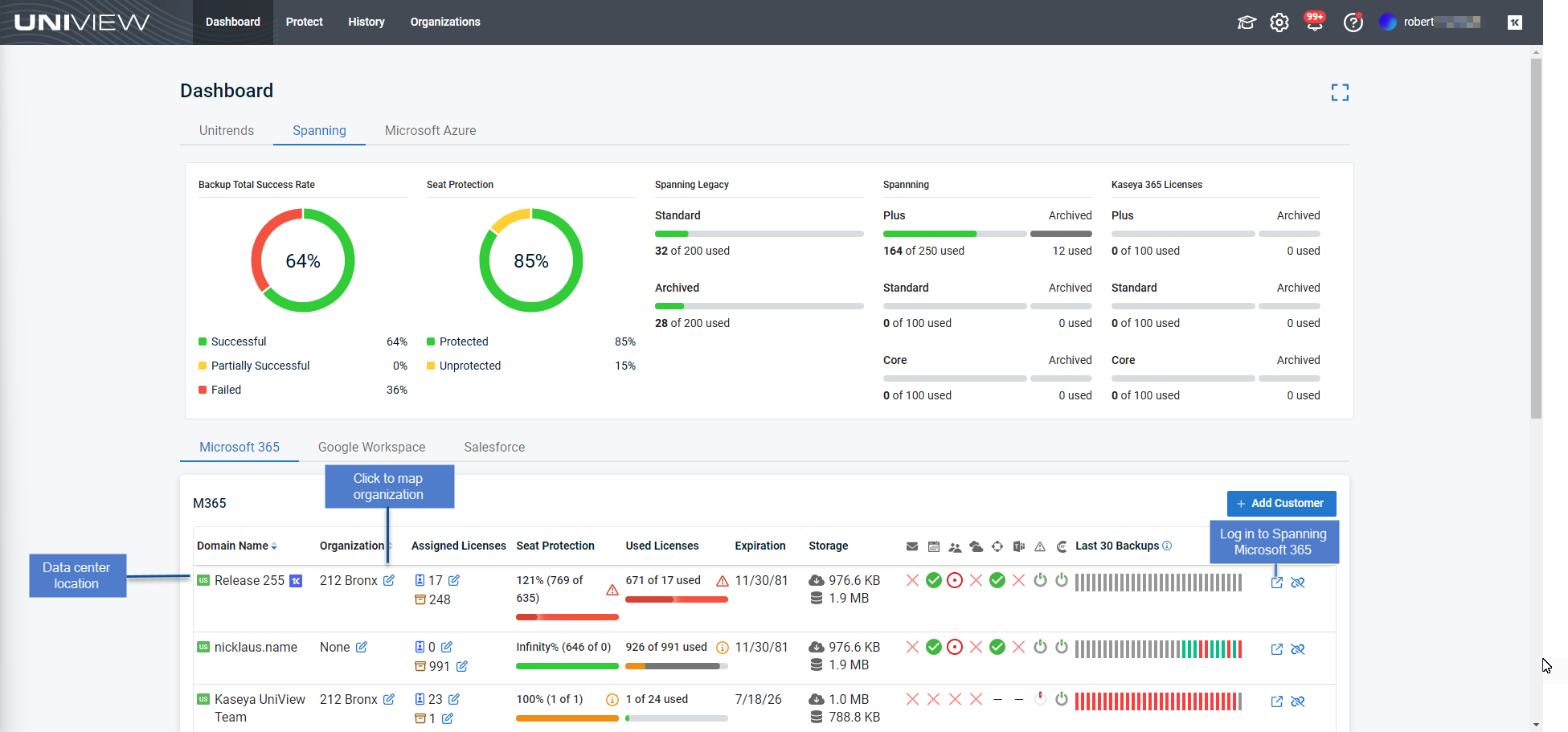Toggle last power icon in nicklaus.name row

1062,646
